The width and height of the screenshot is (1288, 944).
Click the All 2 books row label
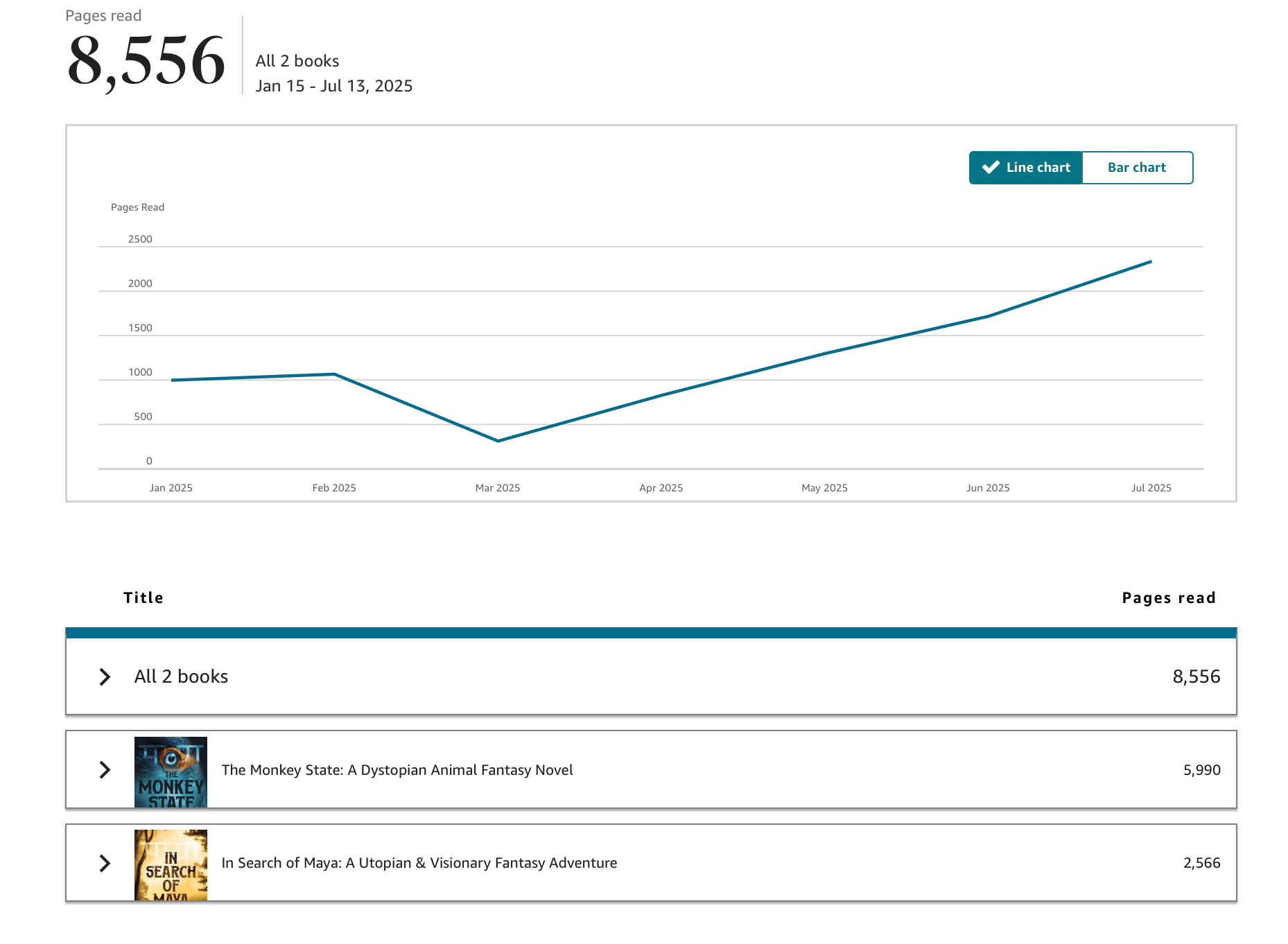point(181,676)
